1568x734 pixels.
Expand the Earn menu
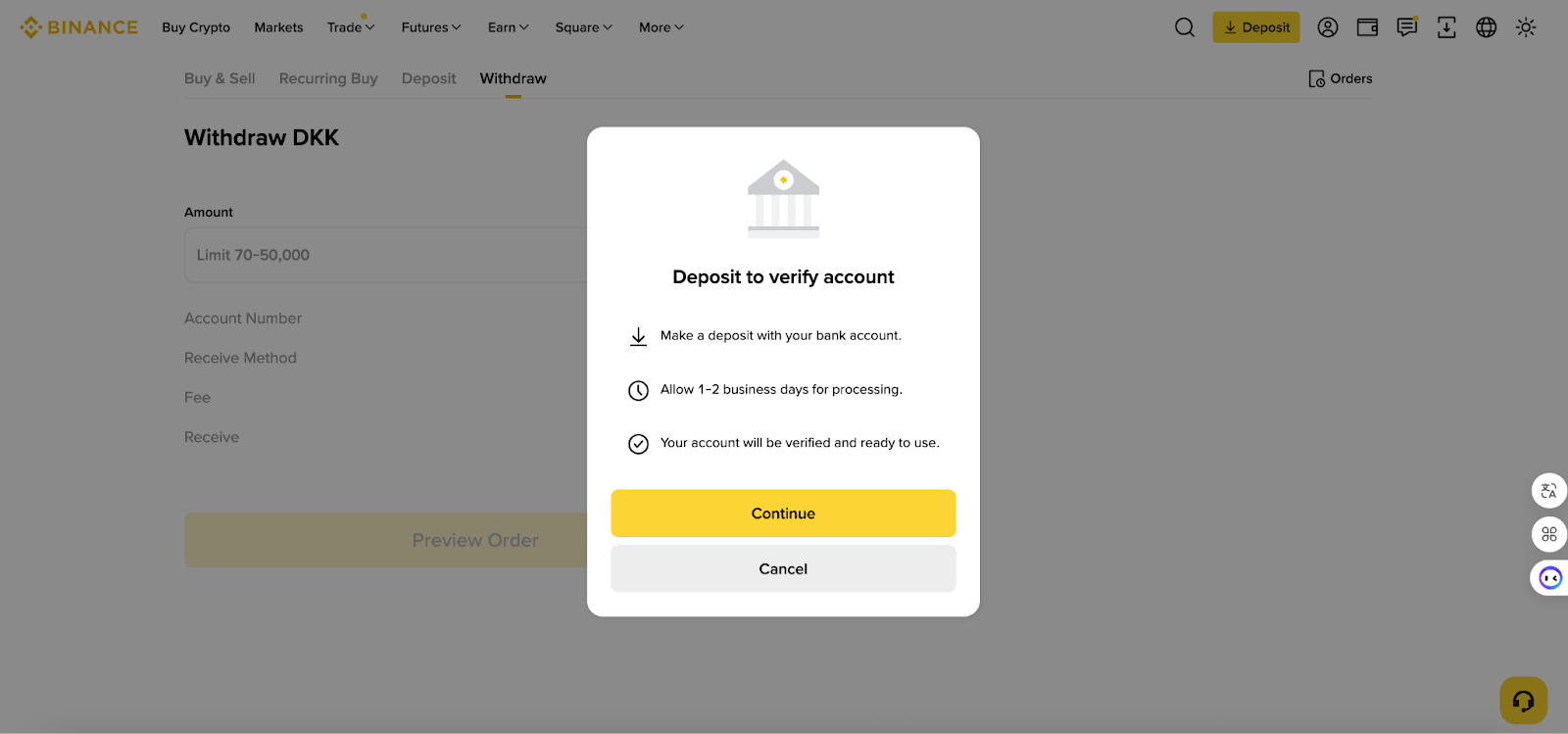(x=507, y=27)
